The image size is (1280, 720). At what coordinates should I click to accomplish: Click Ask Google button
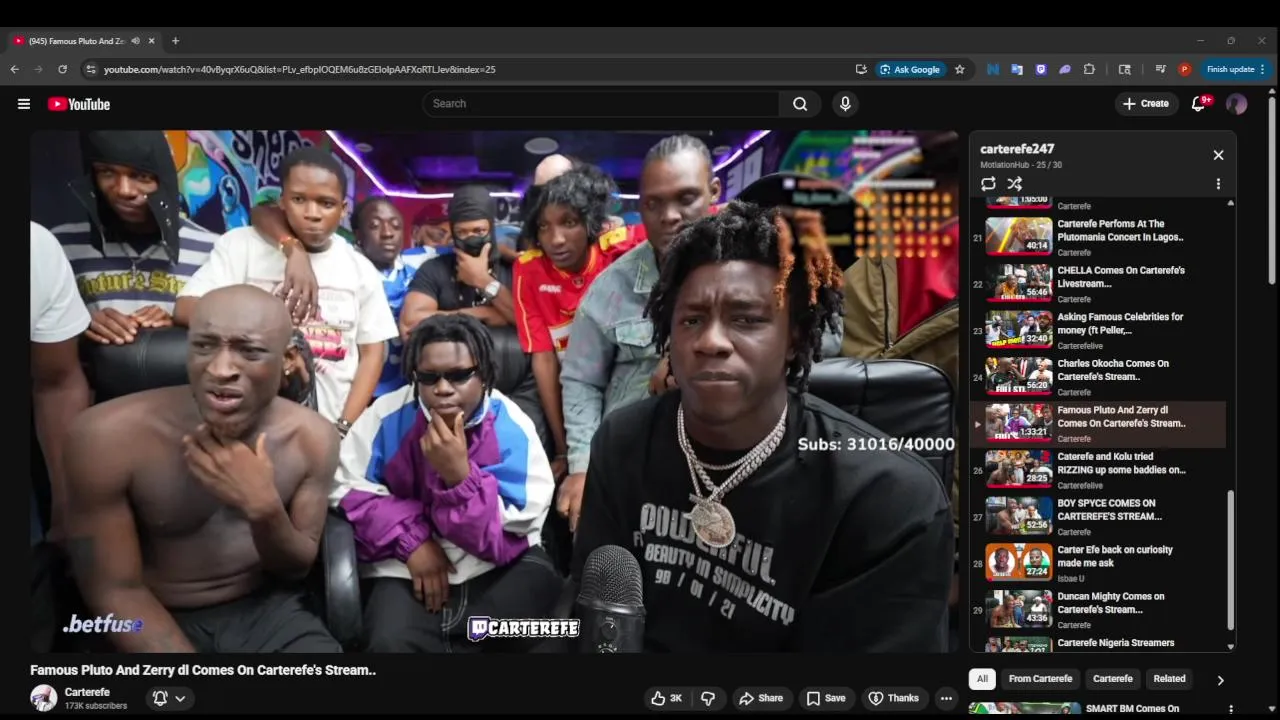pos(910,69)
